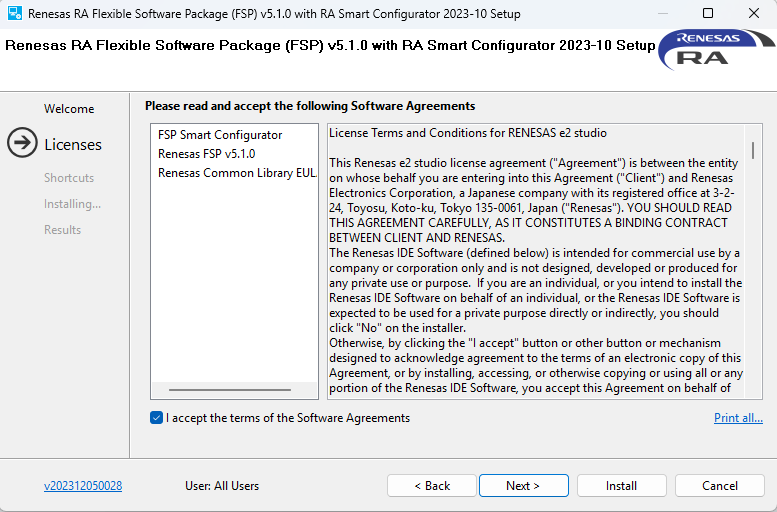Select the Renesas FSP v5.1.0 license
Screen dimensions: 777x512
pos(207,154)
